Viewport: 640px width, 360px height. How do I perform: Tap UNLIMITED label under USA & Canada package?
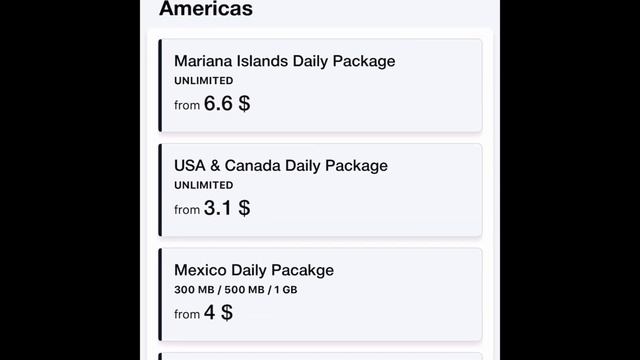204,185
